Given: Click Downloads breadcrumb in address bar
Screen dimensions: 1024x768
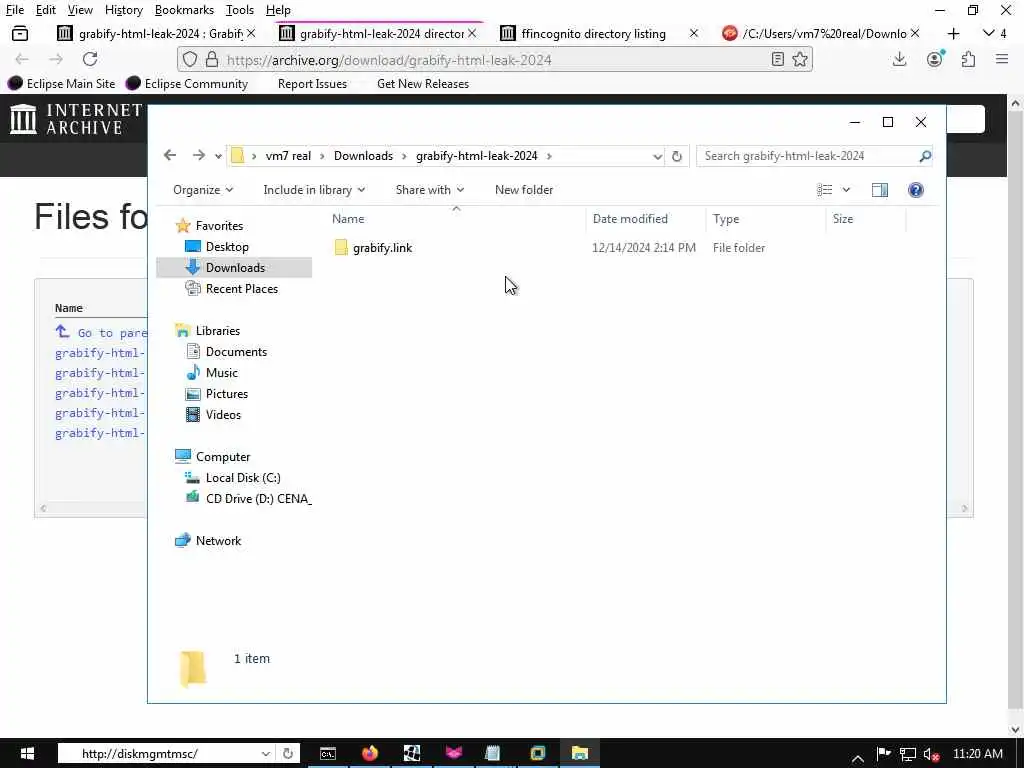Looking at the screenshot, I should (x=363, y=155).
